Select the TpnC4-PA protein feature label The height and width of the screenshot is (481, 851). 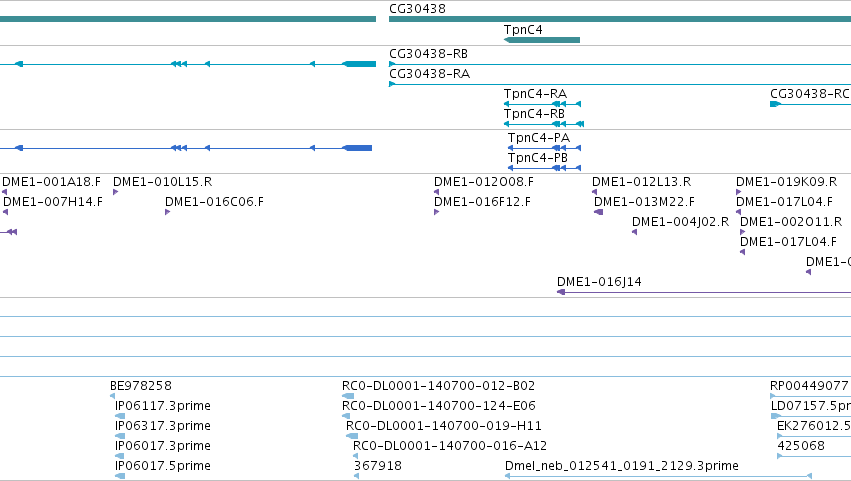[538, 138]
